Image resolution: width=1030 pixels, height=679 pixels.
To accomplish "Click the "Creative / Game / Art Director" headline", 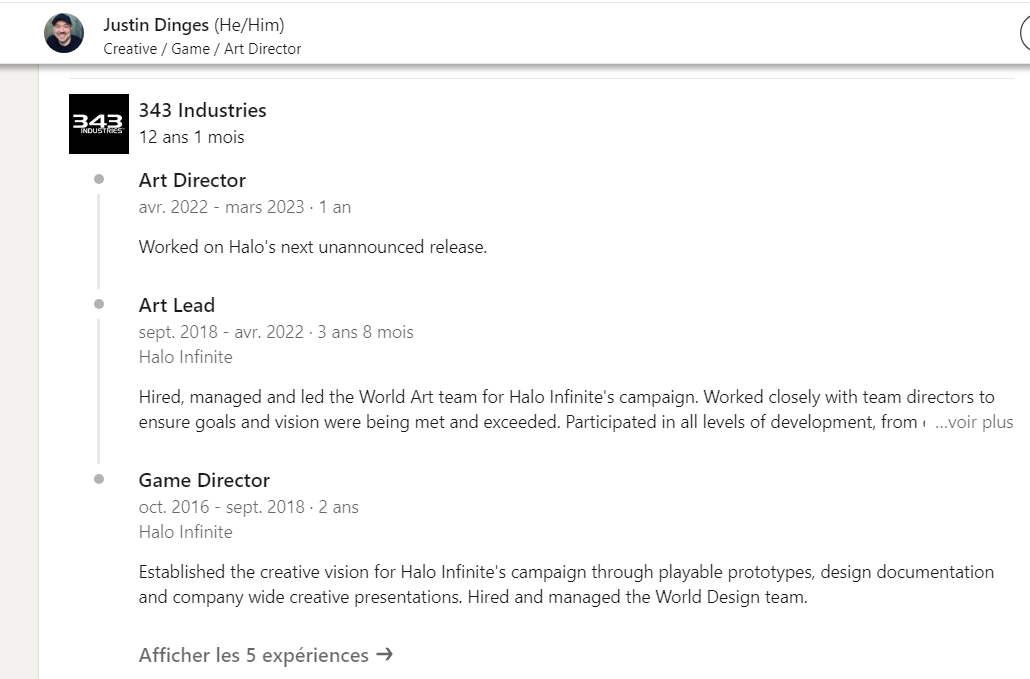I will click(x=202, y=48).
